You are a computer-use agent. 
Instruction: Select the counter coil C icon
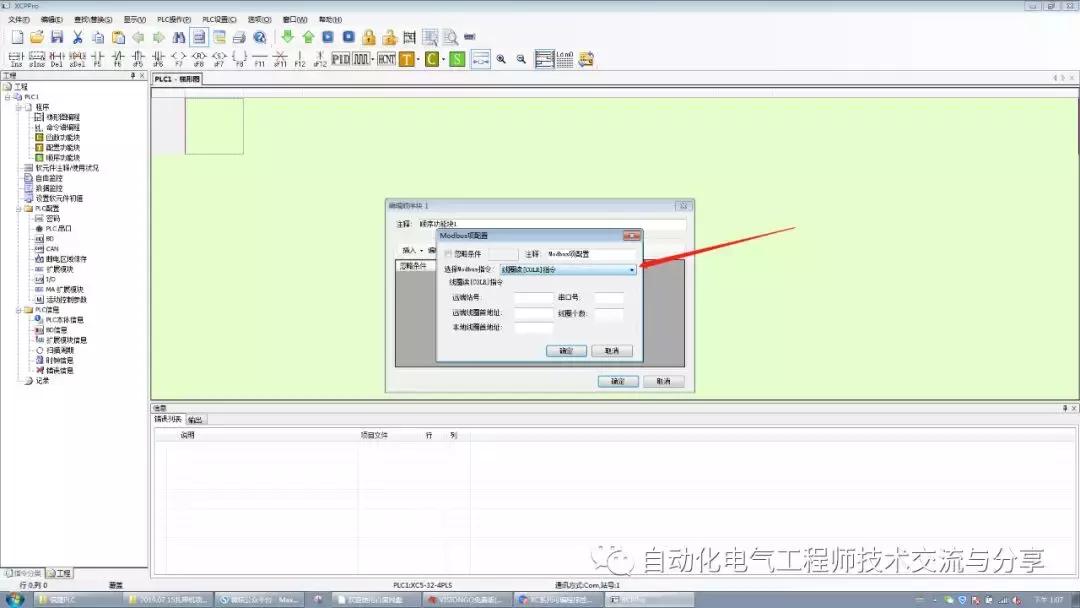(x=430, y=58)
